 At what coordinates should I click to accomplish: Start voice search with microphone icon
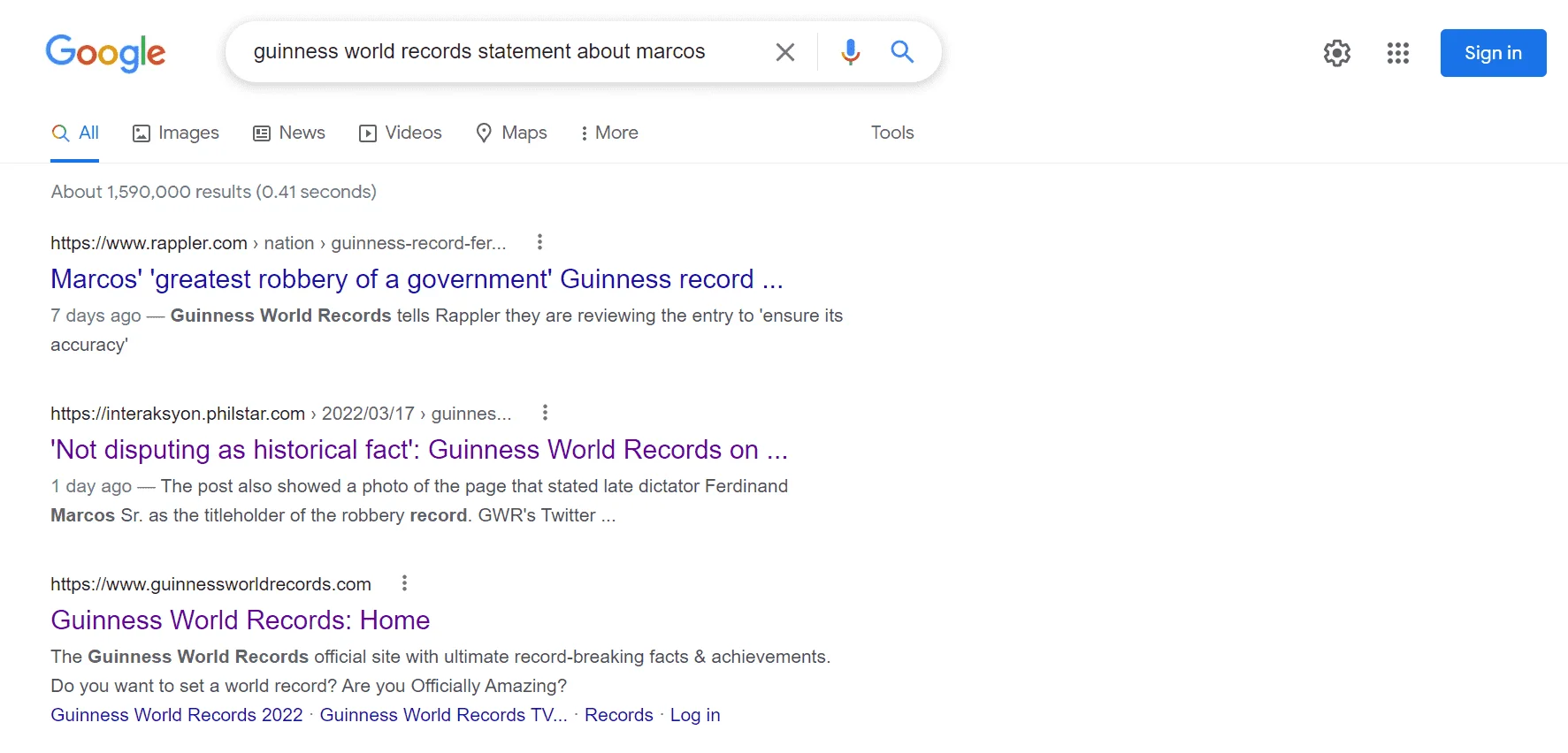tap(850, 52)
